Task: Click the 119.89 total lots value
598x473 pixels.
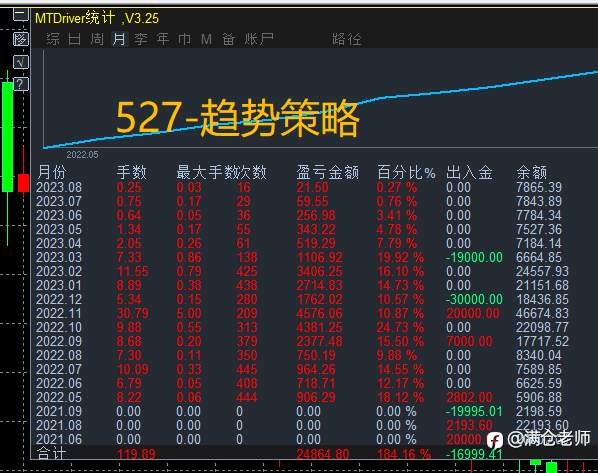Action: (136, 454)
